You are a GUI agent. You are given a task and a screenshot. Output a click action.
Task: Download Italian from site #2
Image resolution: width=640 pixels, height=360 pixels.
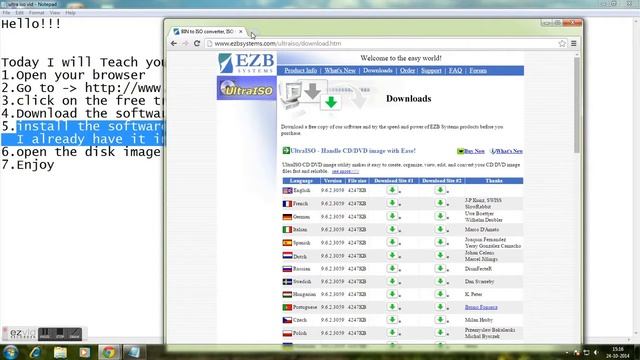click(x=440, y=229)
